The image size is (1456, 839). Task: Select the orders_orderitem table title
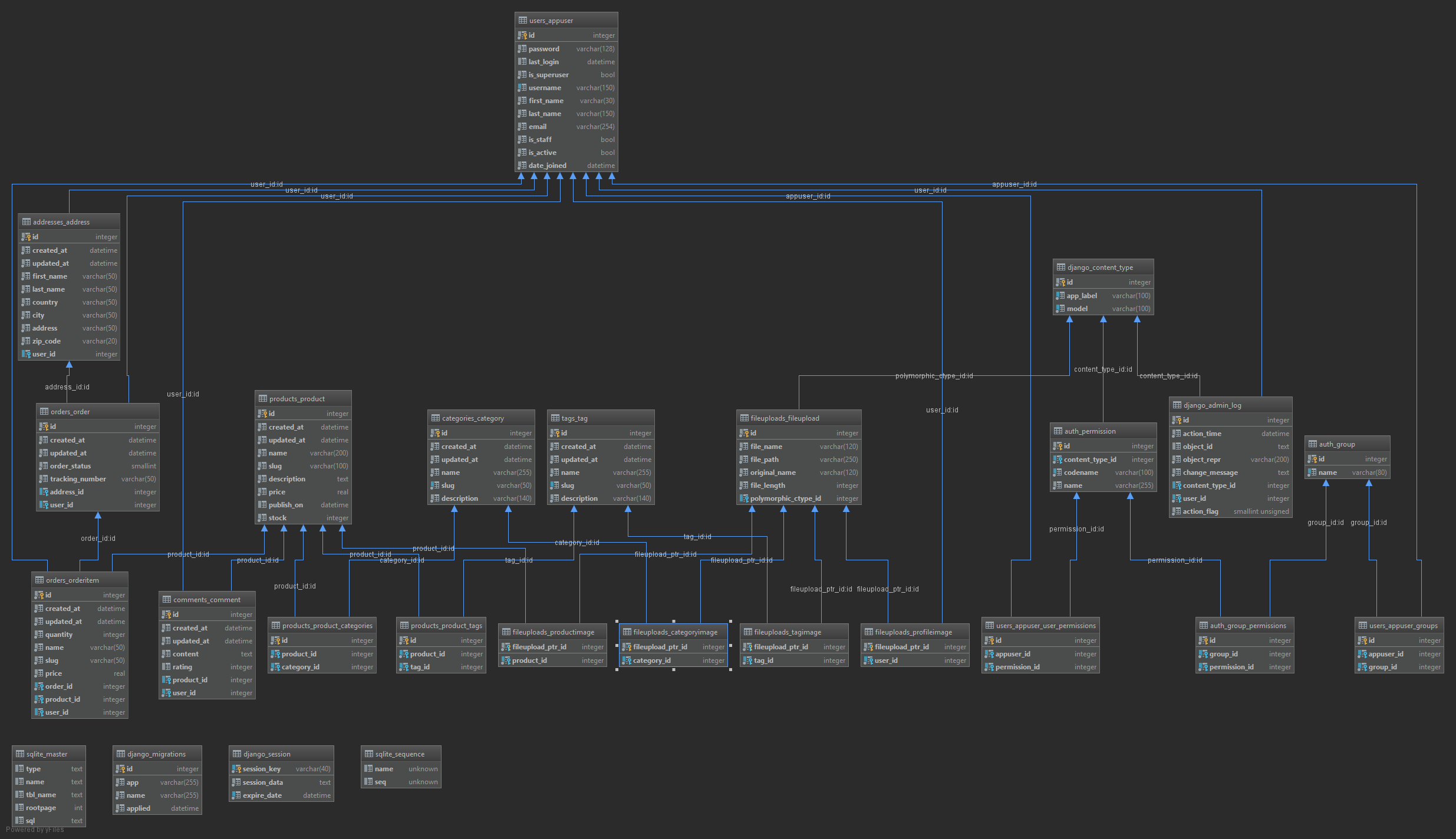tap(73, 580)
